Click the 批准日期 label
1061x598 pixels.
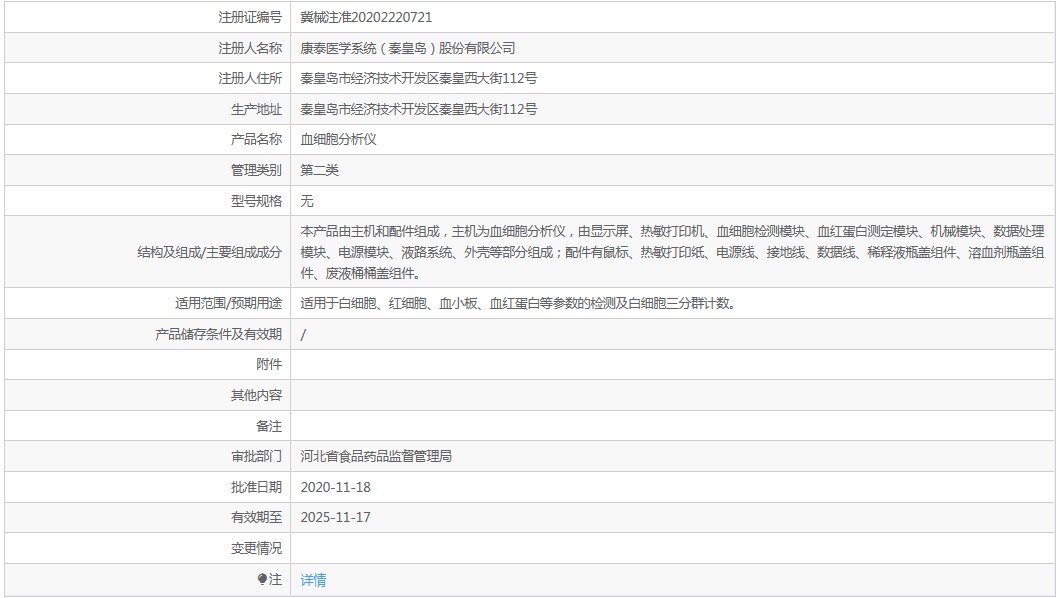[256, 487]
